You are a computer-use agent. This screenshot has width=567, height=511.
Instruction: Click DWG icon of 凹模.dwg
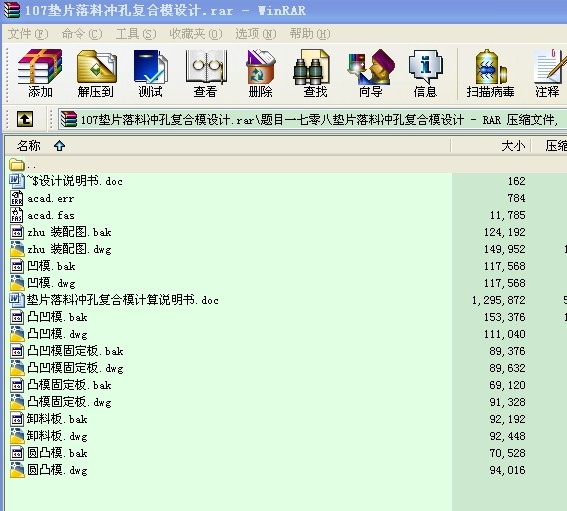[17, 283]
